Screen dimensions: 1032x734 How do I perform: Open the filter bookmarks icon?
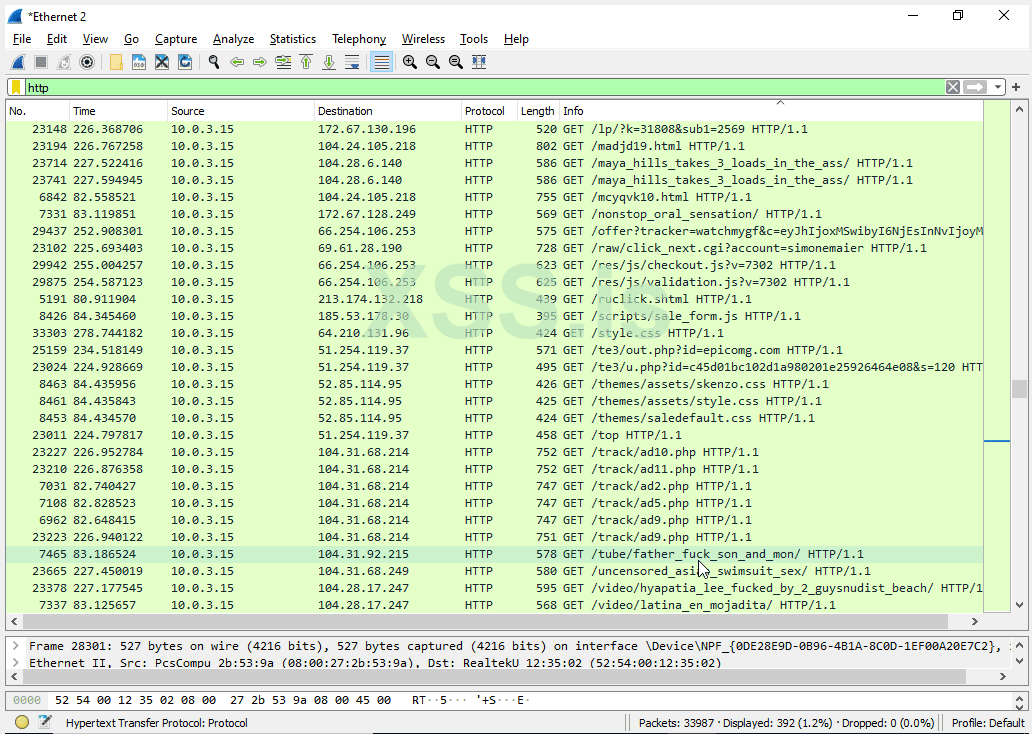(14, 87)
